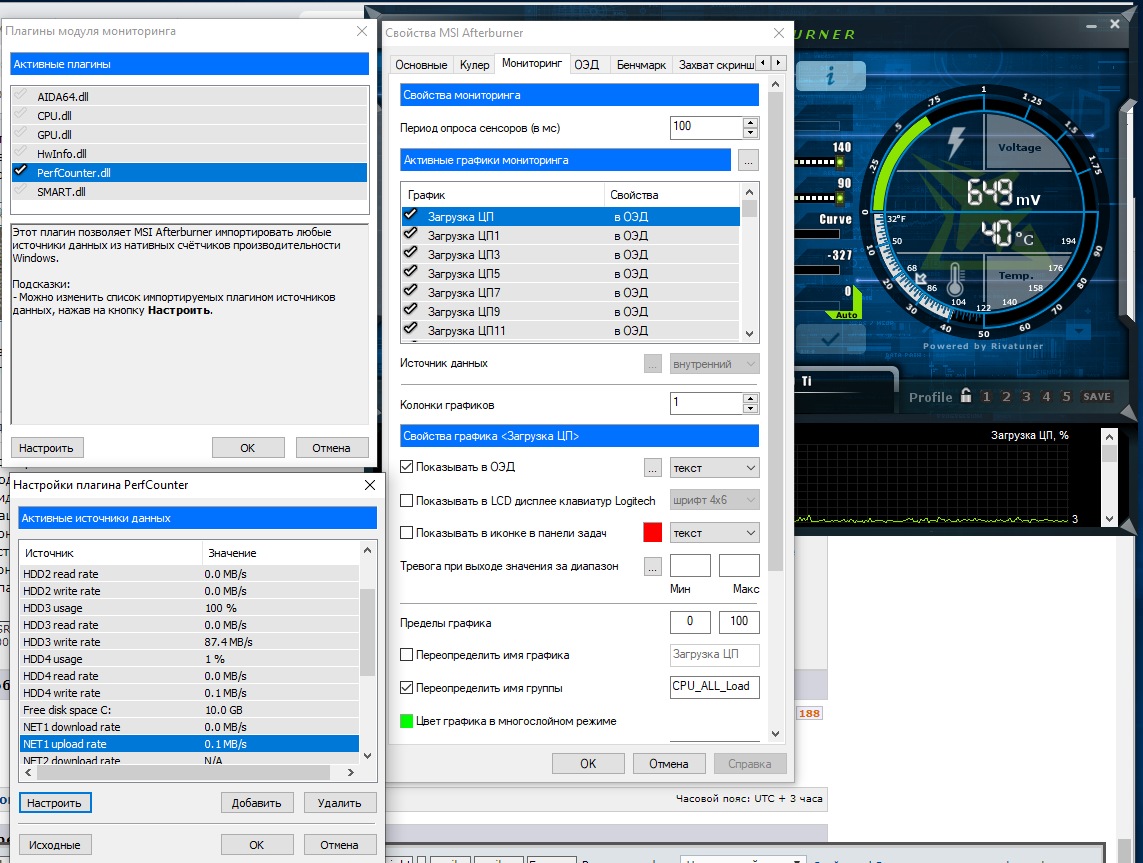Viewport: 1143px width, 863px height.
Task: Open the OSD display type 'текст' dropdown
Action: pos(714,468)
